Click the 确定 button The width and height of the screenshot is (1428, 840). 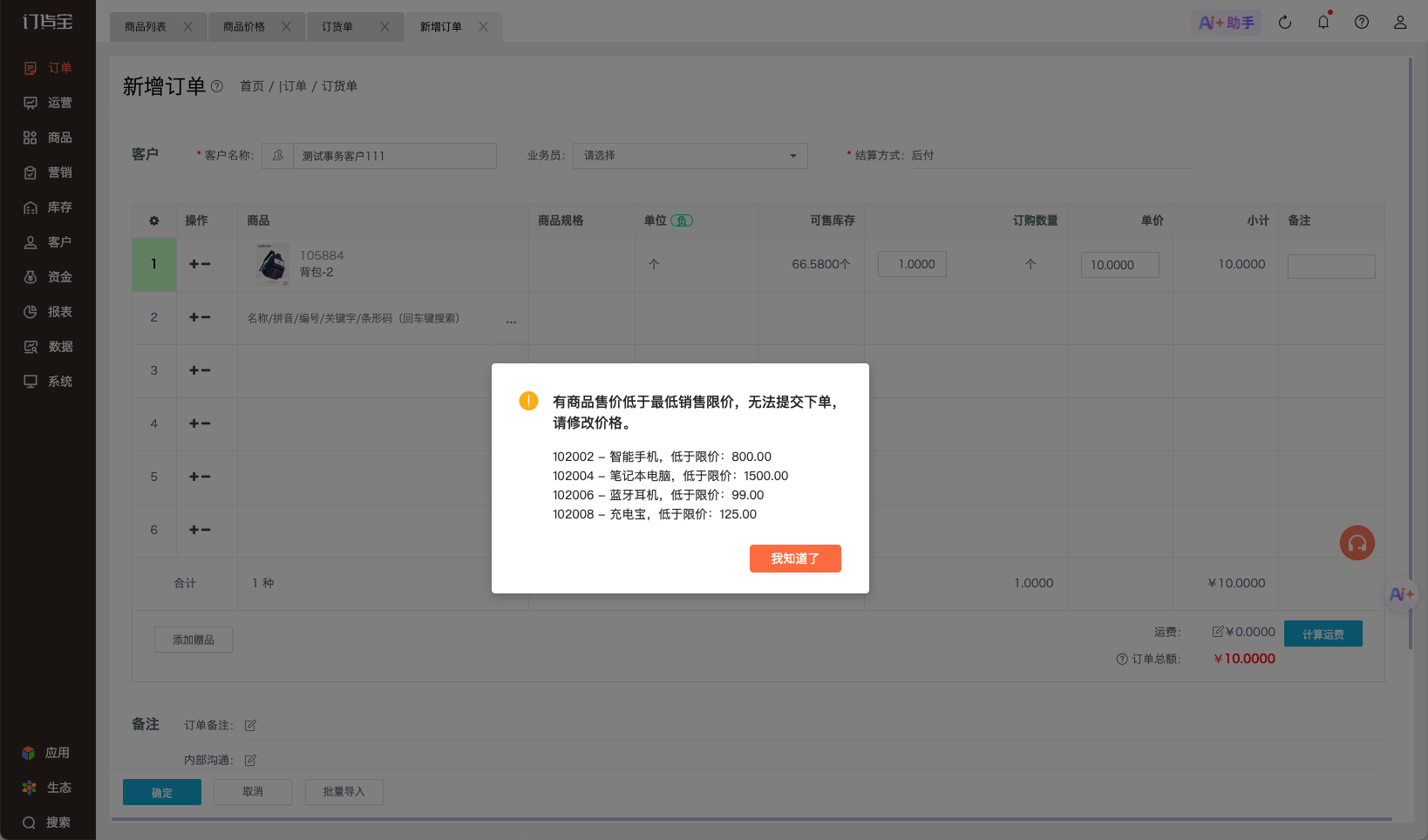162,792
